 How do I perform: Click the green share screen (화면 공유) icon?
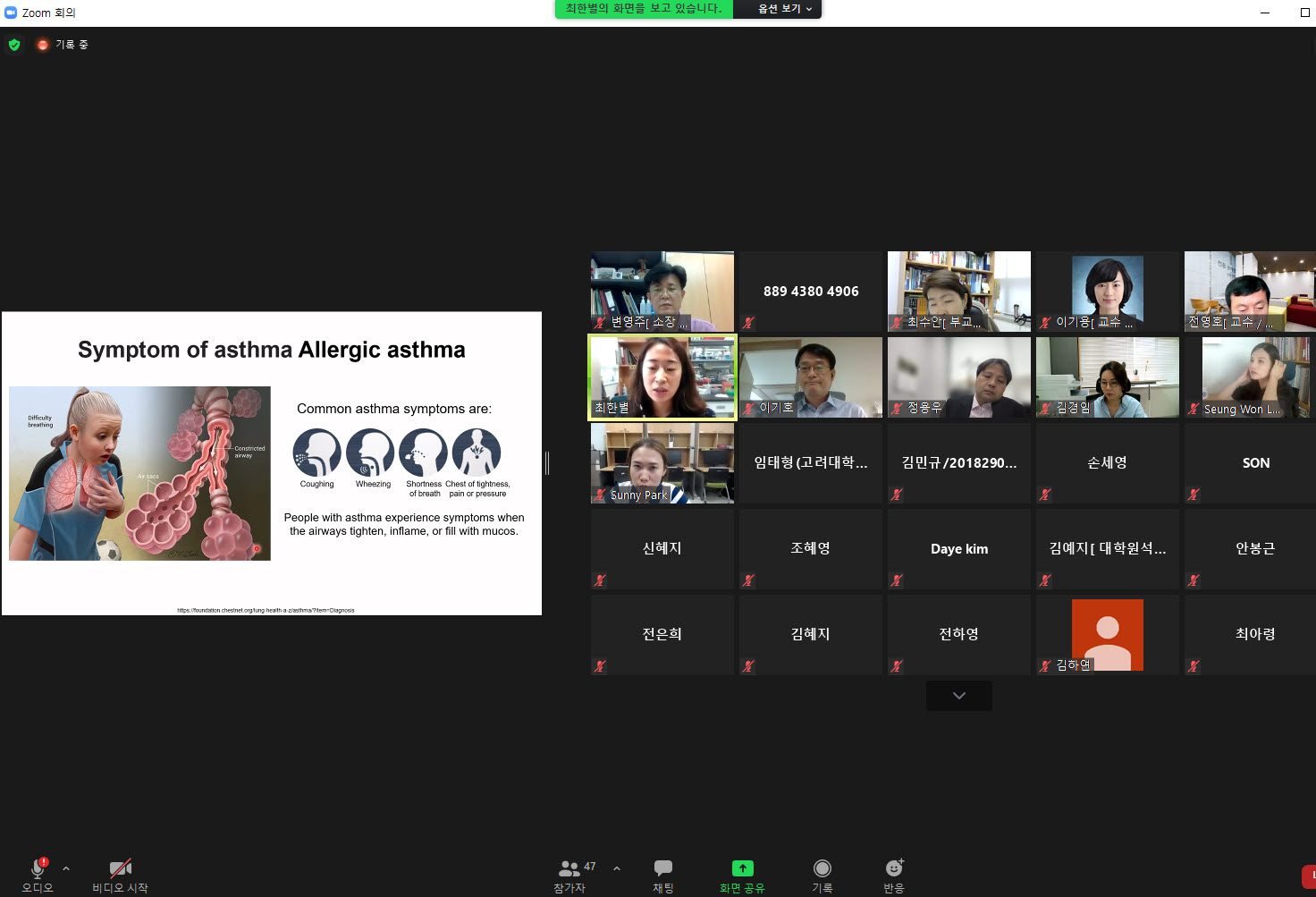[x=742, y=868]
